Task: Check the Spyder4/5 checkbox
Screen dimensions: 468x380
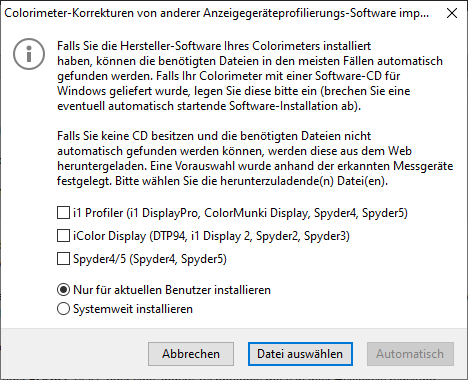Action: click(x=63, y=259)
